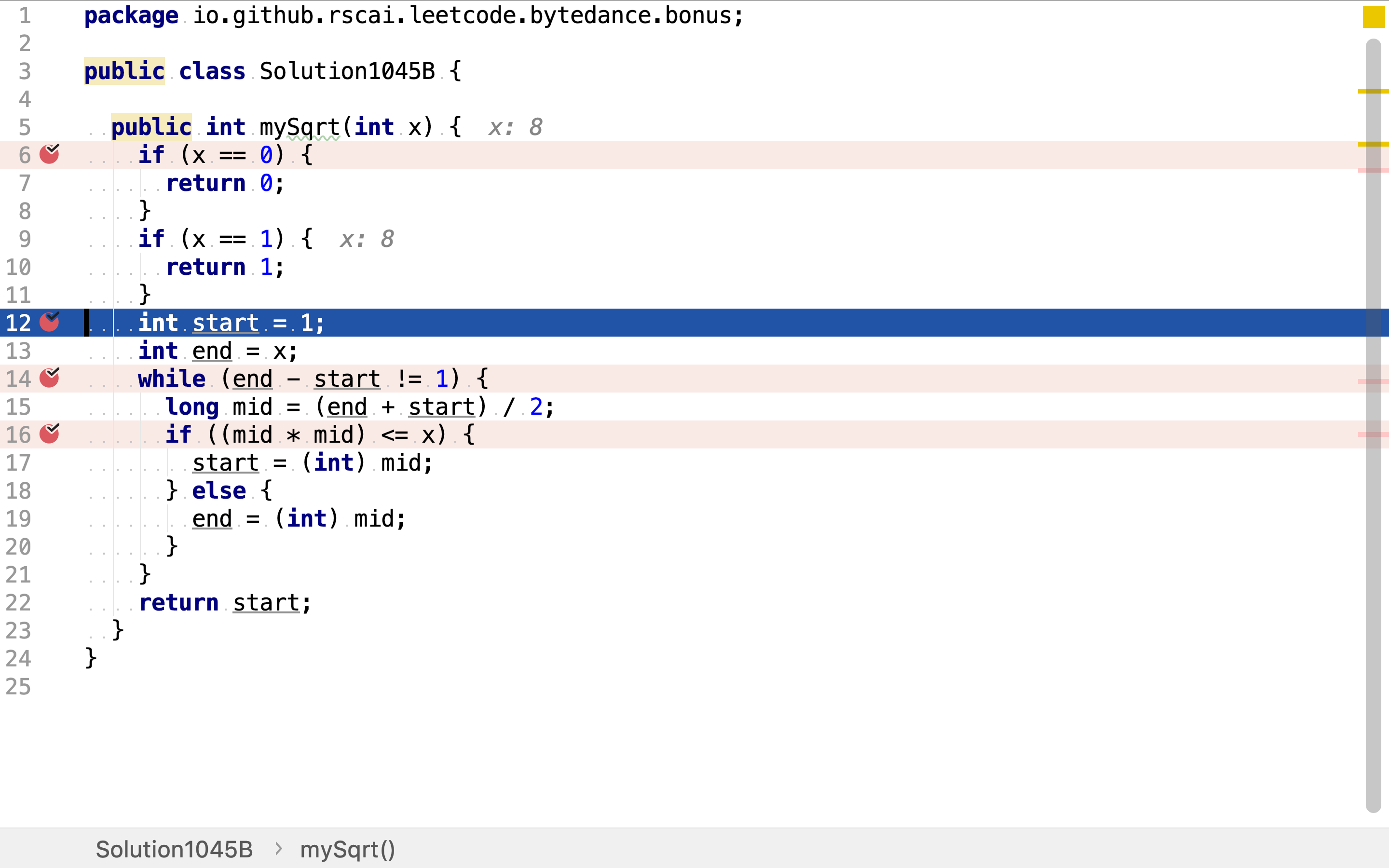Click the breadcrumb chevron separator
The height and width of the screenshot is (868, 1389).
[x=278, y=849]
